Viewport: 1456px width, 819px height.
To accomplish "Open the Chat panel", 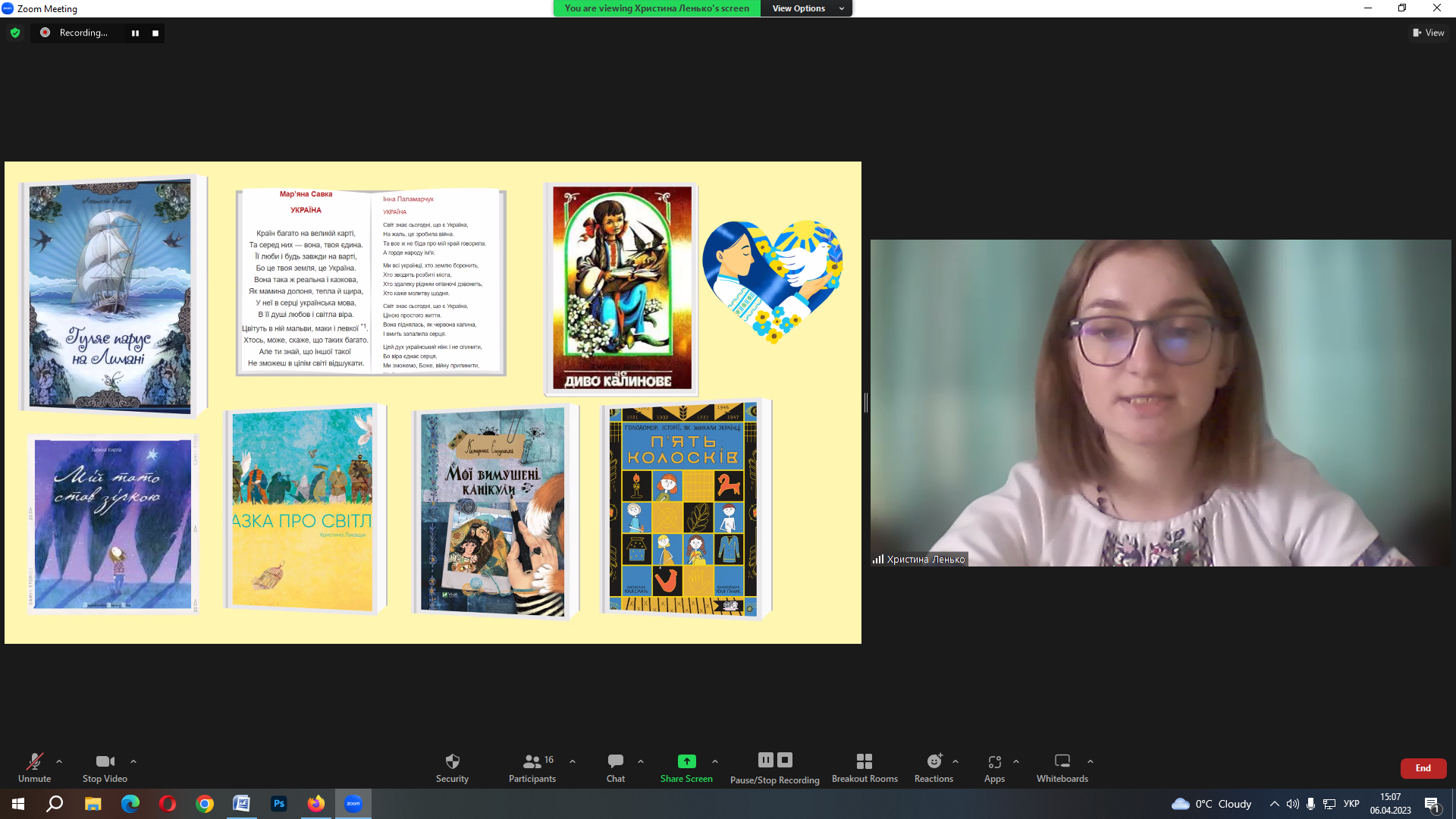I will click(615, 761).
